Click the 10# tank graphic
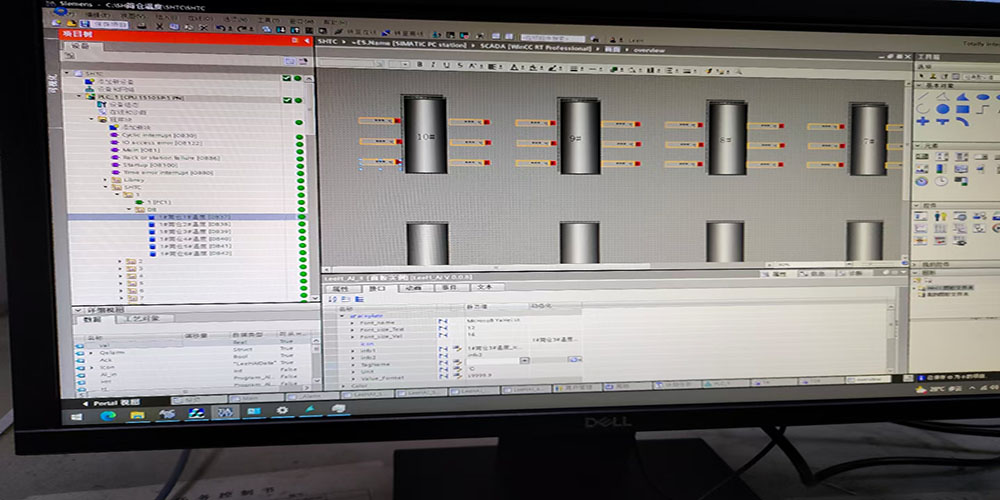The image size is (1000, 500). click(x=424, y=135)
